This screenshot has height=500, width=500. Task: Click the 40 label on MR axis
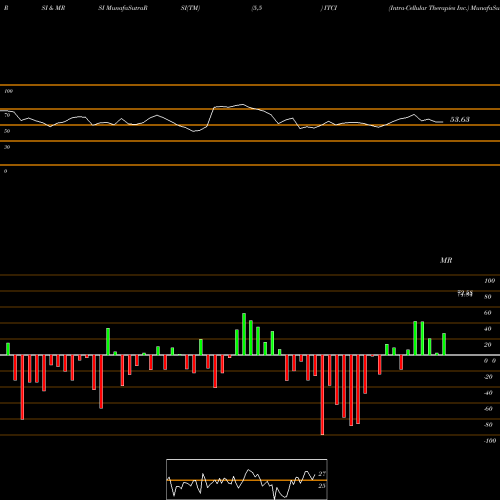488,329
